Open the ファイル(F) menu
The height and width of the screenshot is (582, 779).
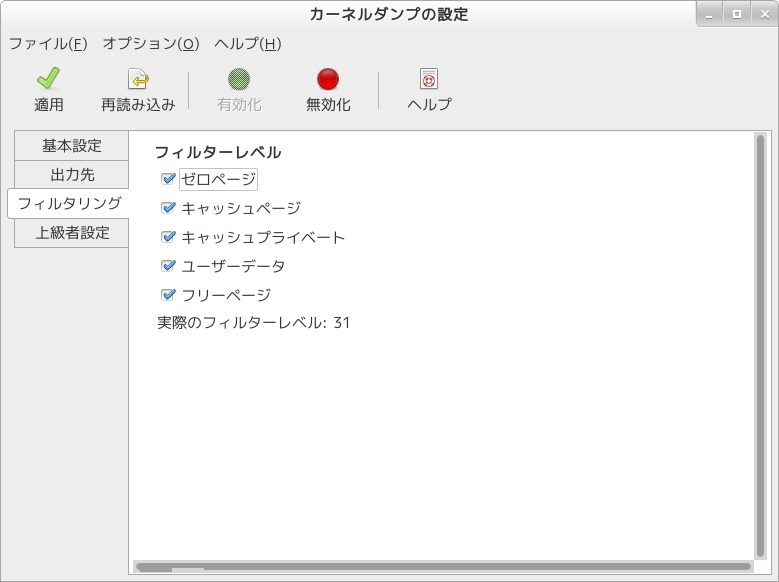tap(48, 44)
